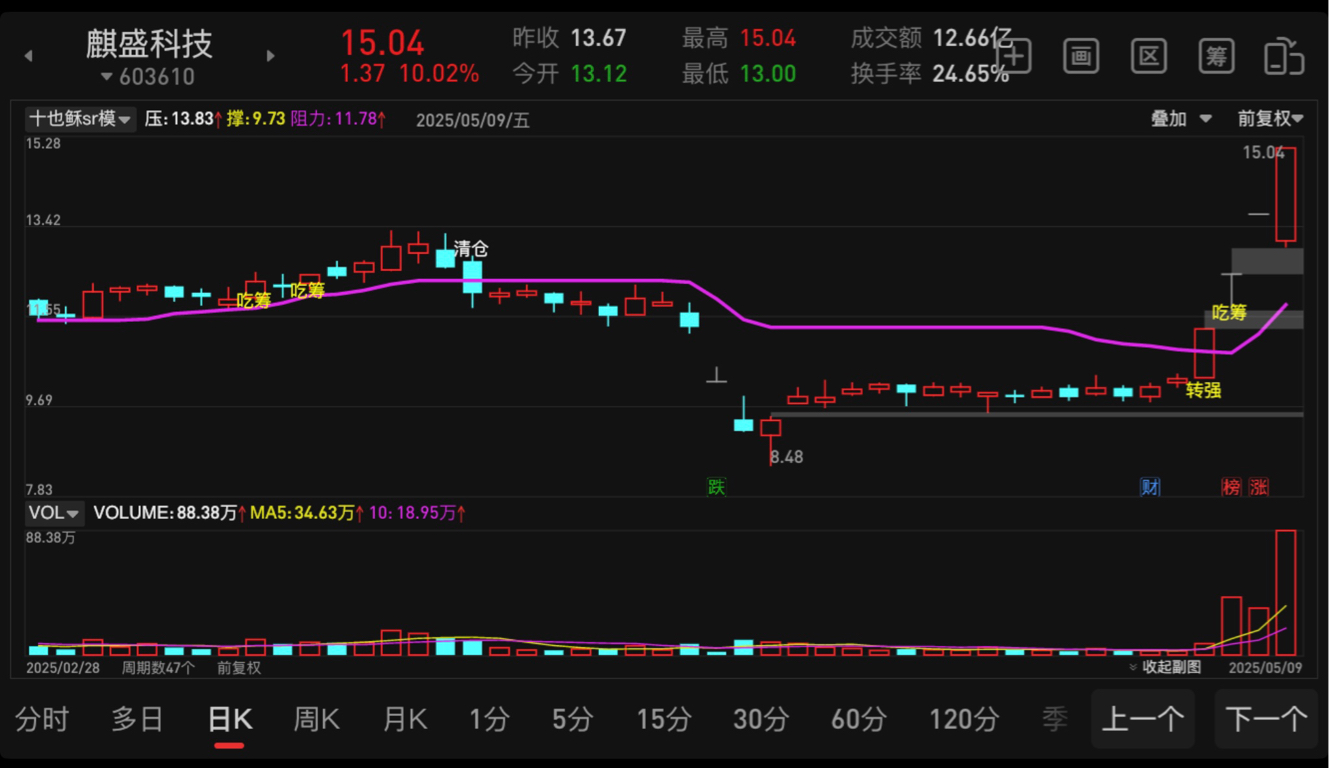Click the 转强 signal label
This screenshot has height=768, width=1329.
point(1204,390)
